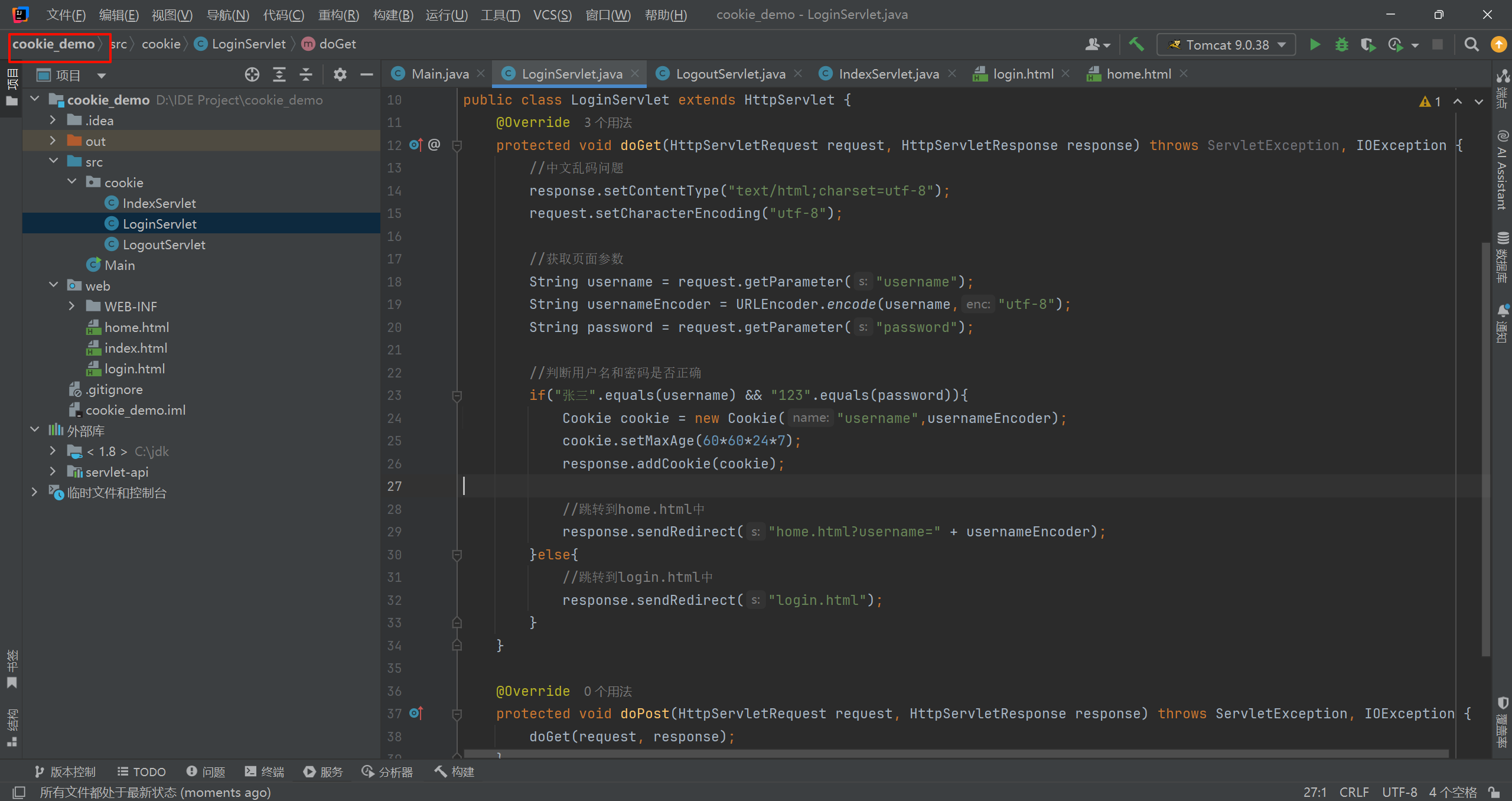The width and height of the screenshot is (1512, 801).
Task: Click the Build project hammer icon
Action: [x=1136, y=44]
